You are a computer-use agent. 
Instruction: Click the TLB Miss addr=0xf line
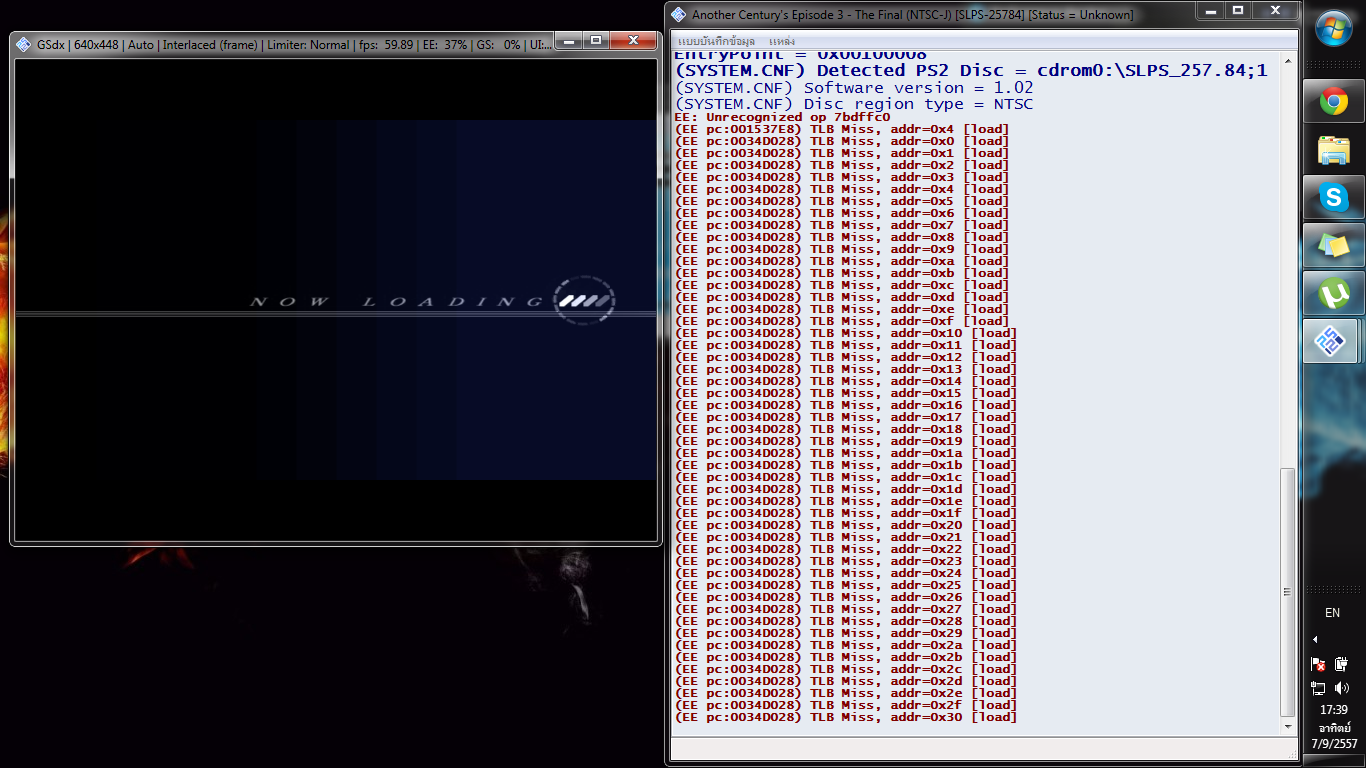coord(842,321)
